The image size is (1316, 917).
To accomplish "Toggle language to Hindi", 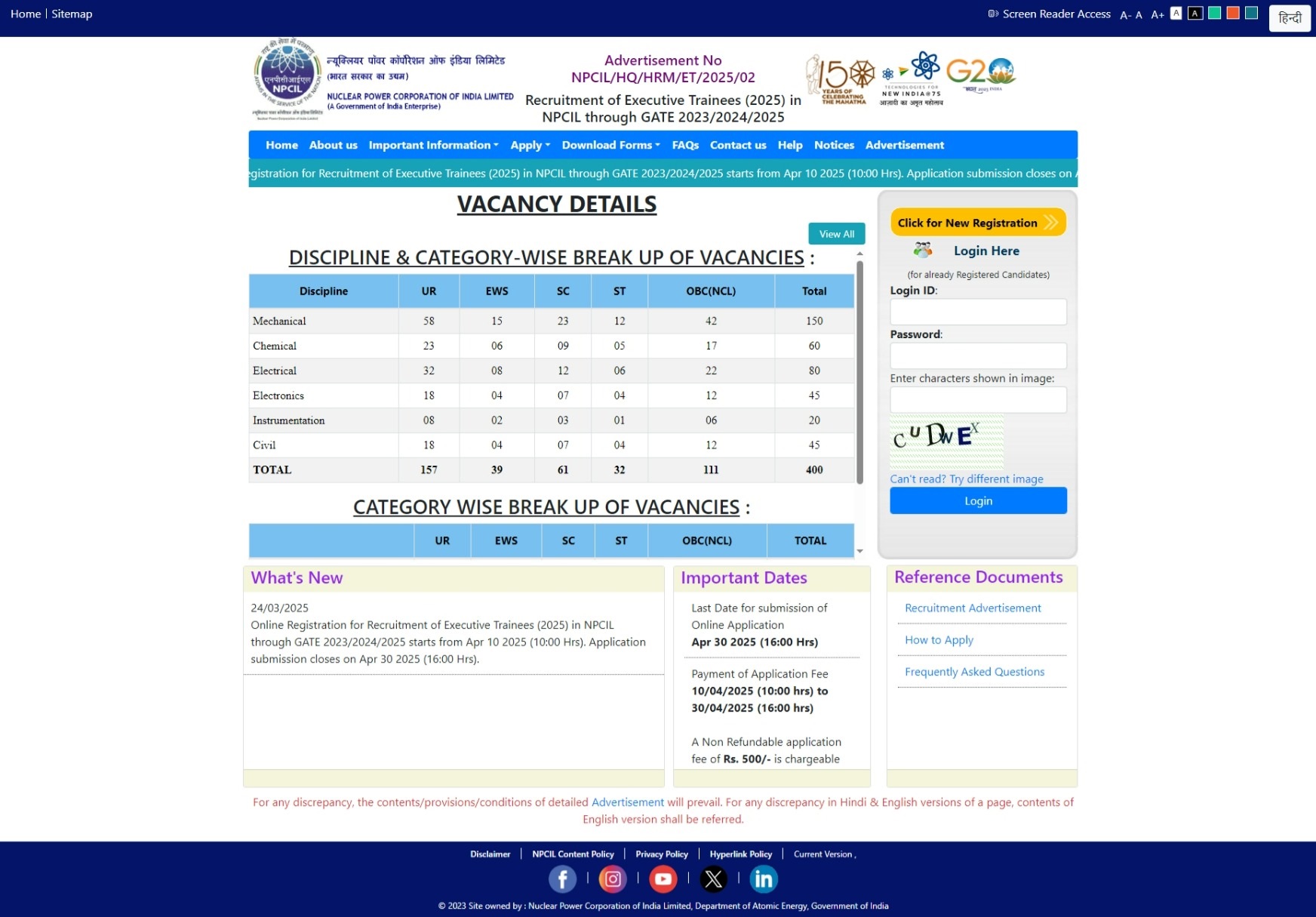I will click(x=1290, y=18).
